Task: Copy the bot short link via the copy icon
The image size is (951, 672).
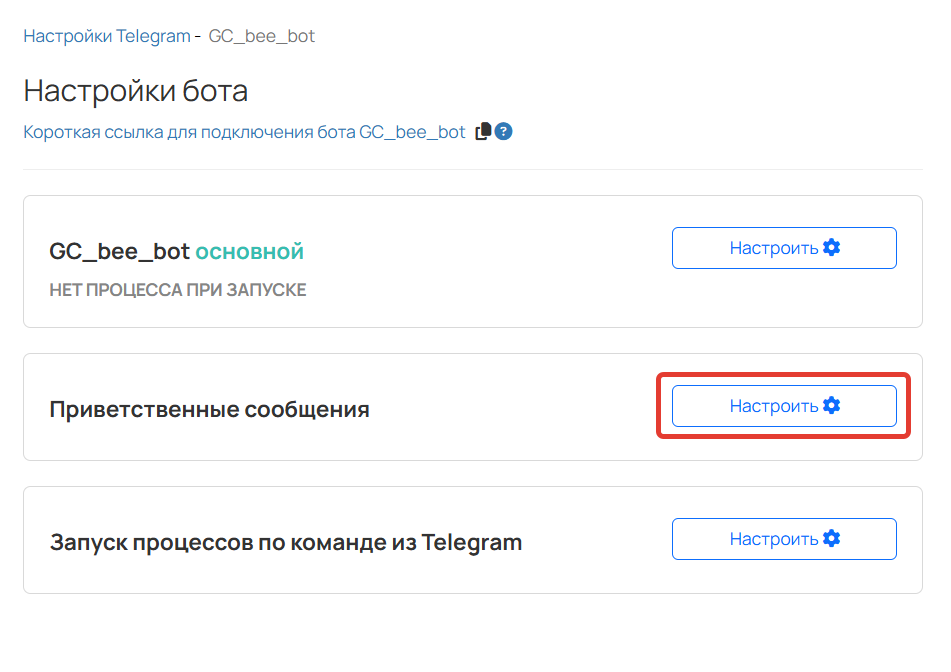Action: 483,131
